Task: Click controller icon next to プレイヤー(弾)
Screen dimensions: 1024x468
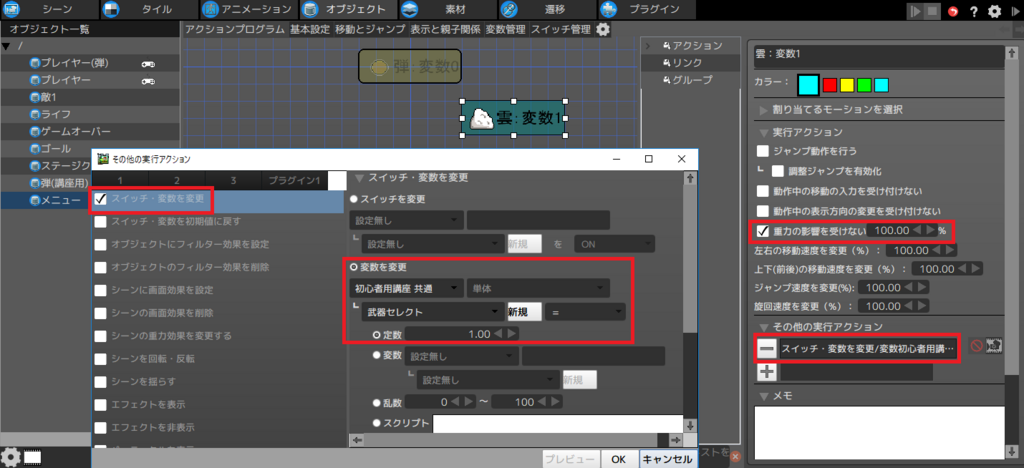Action: pyautogui.click(x=149, y=64)
